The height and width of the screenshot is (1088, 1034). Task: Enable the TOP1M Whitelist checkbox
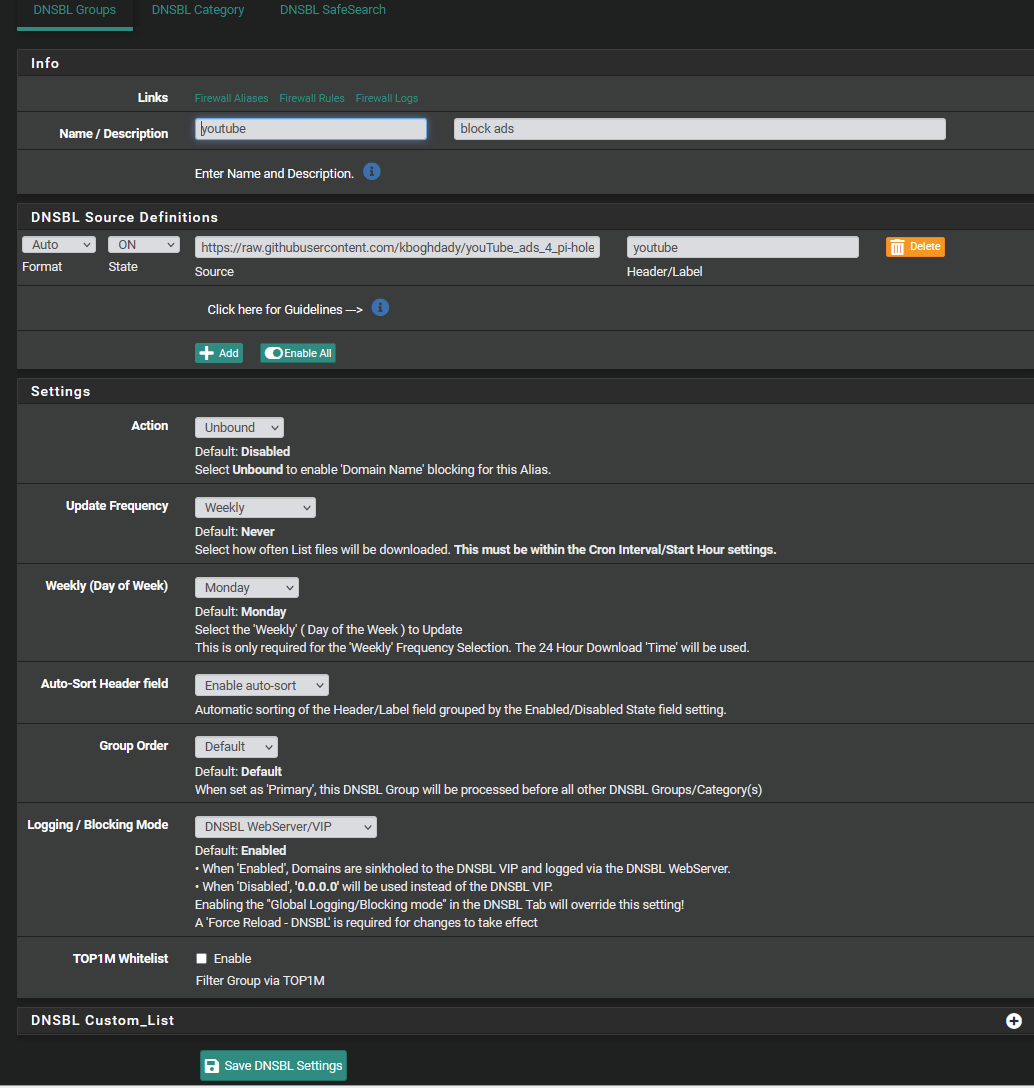point(201,958)
